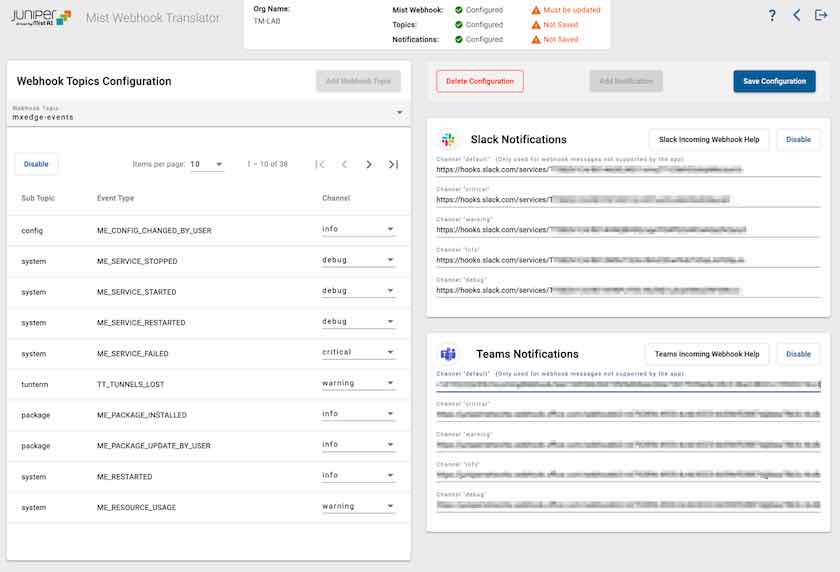Jump to first page of topics table
840x572 pixels.
(320, 164)
